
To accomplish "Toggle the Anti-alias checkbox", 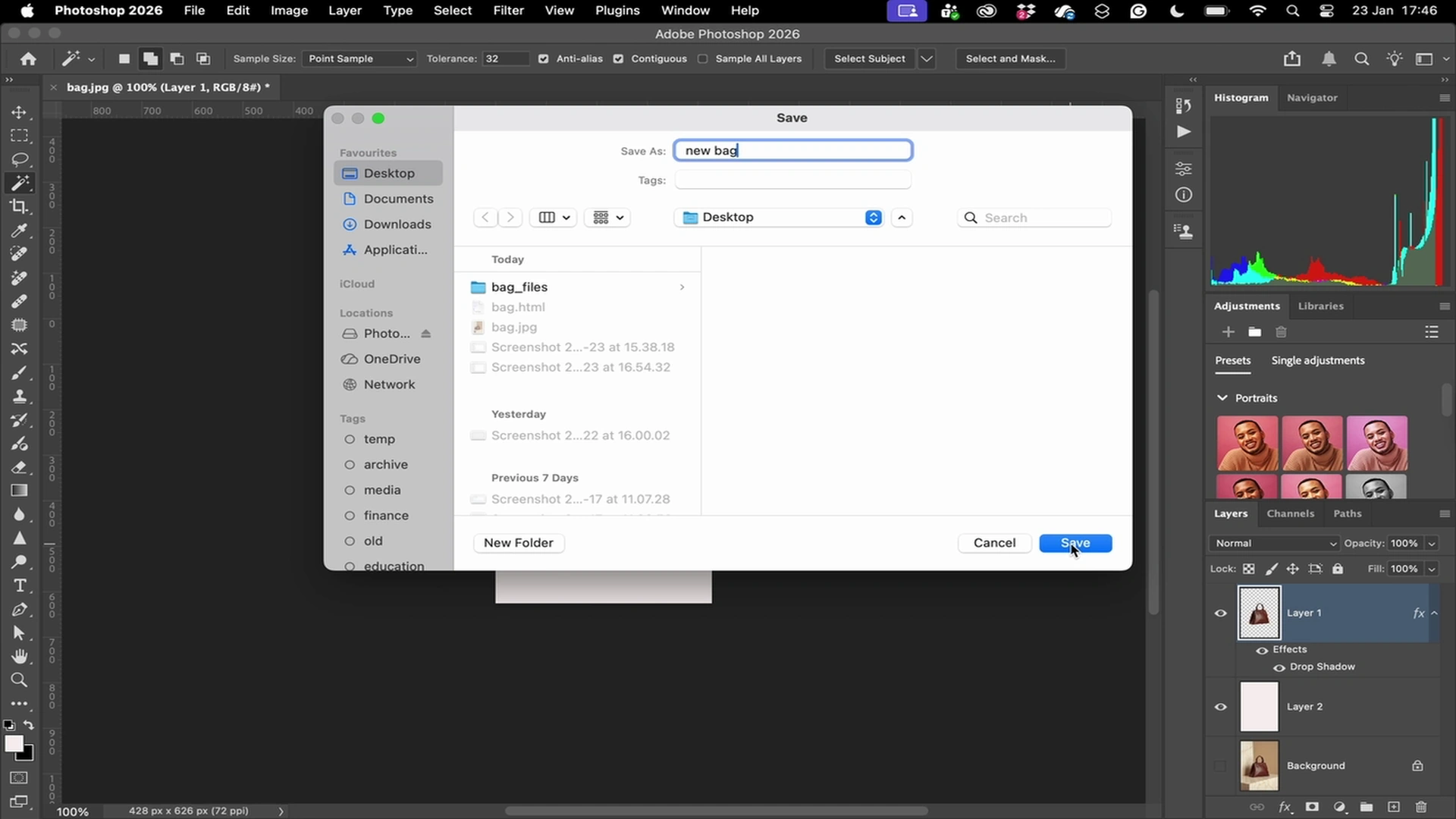I will [543, 58].
